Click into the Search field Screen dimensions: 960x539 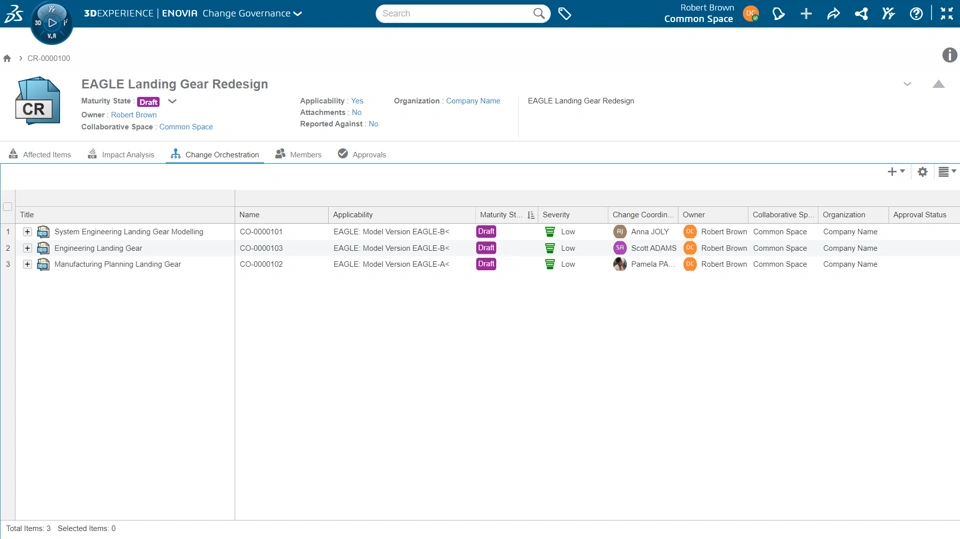click(x=454, y=13)
